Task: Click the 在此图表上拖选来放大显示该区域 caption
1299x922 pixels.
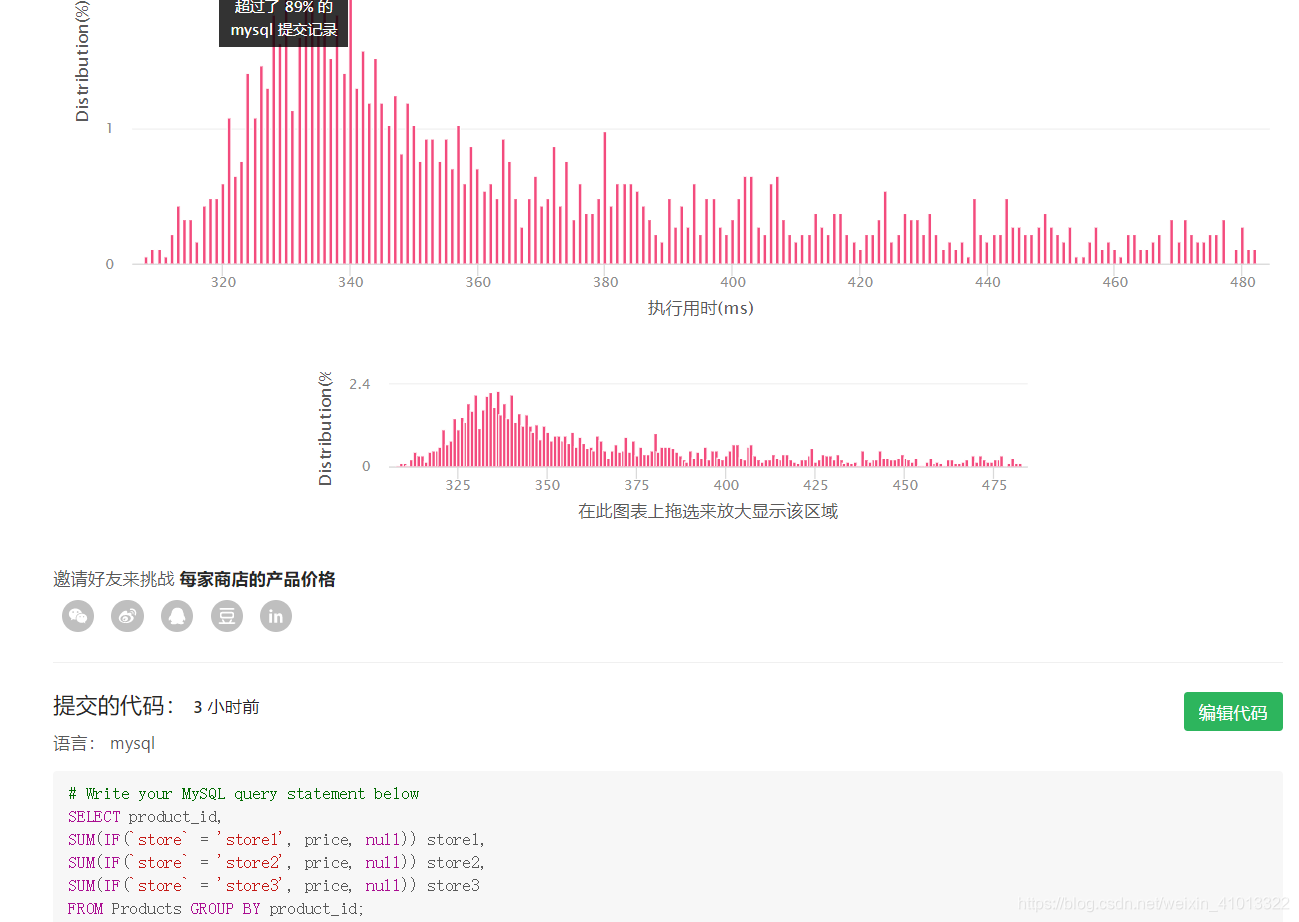Action: pos(708,511)
